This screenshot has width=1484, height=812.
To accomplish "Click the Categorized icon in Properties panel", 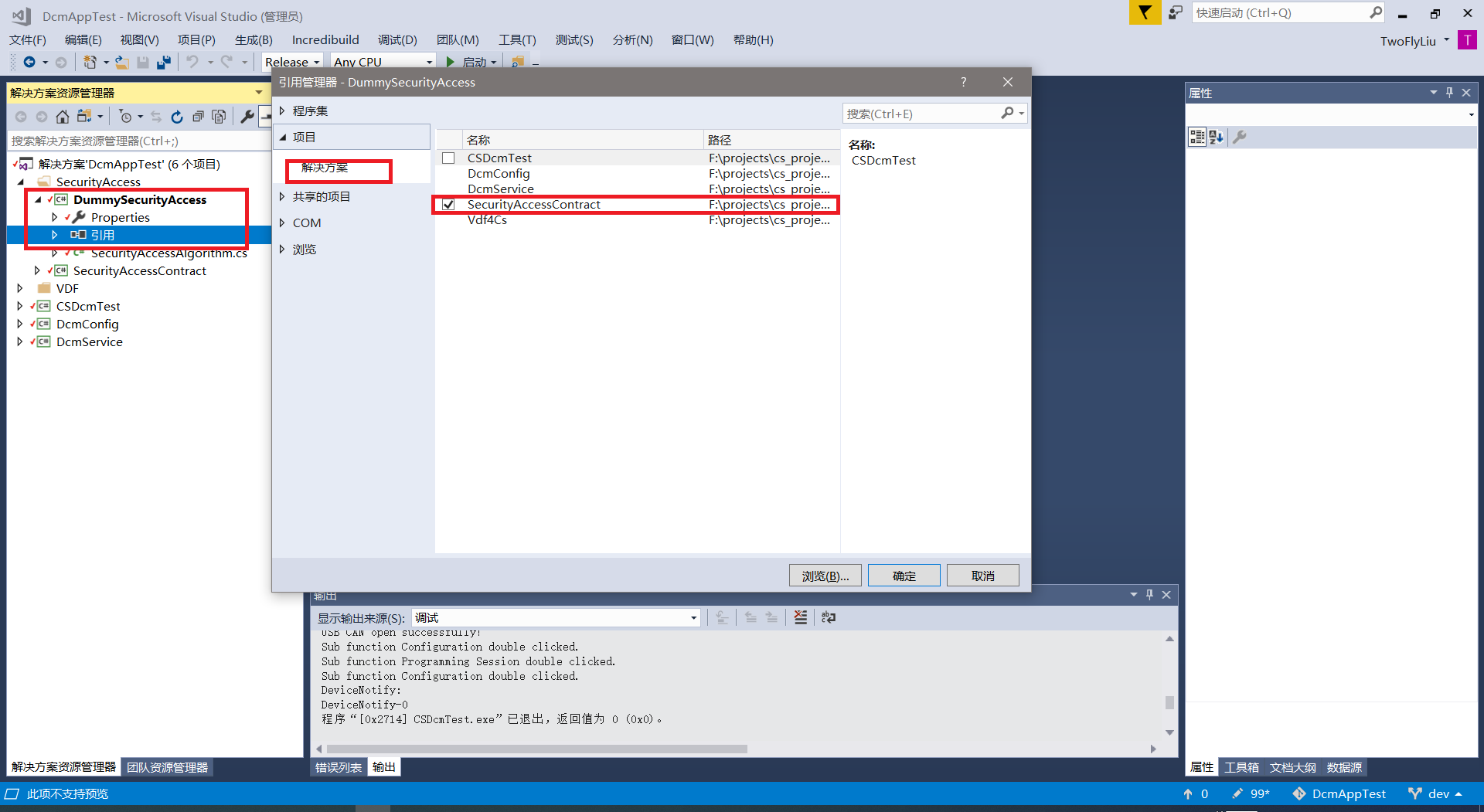I will click(x=1197, y=137).
